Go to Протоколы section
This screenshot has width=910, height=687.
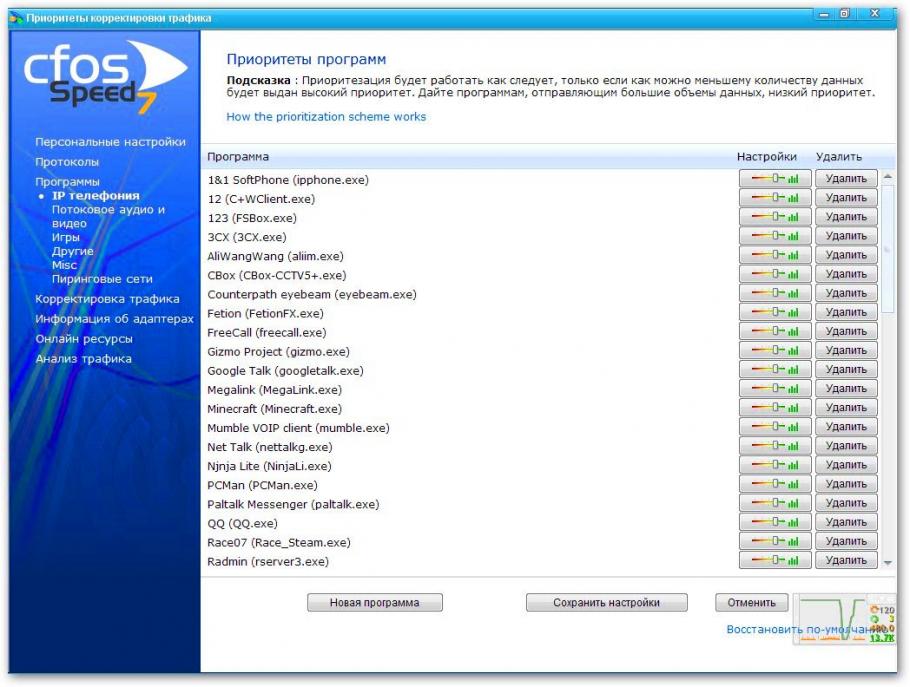[67, 162]
